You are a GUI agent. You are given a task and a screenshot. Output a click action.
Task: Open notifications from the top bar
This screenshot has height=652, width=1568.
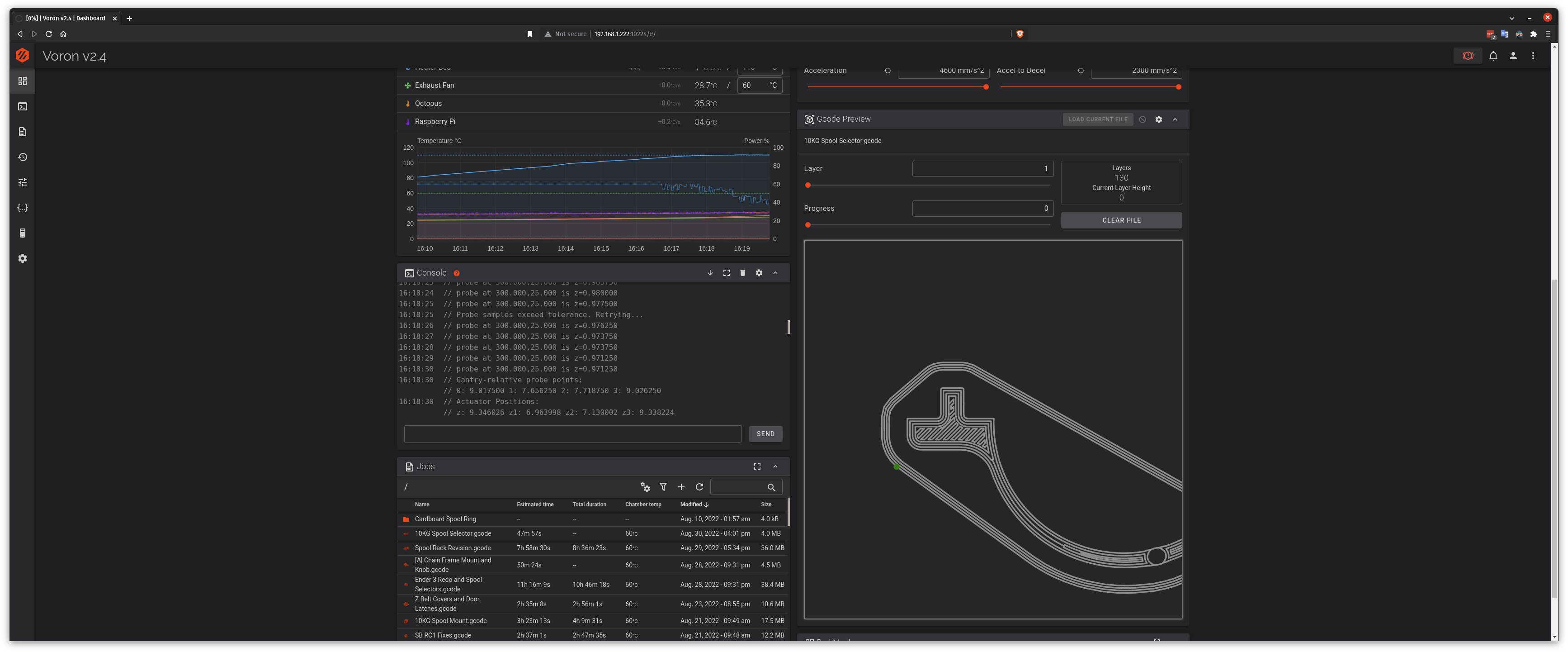[1493, 56]
